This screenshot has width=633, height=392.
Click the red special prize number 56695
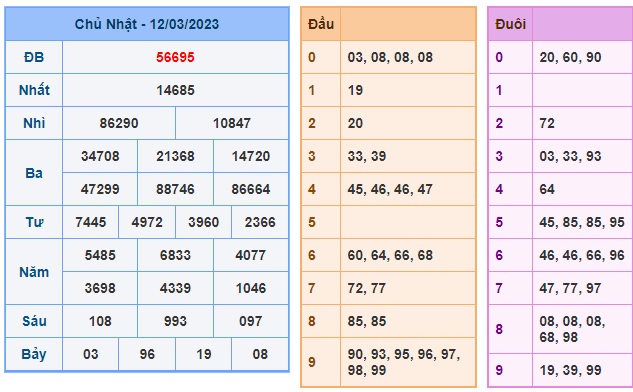175,57
